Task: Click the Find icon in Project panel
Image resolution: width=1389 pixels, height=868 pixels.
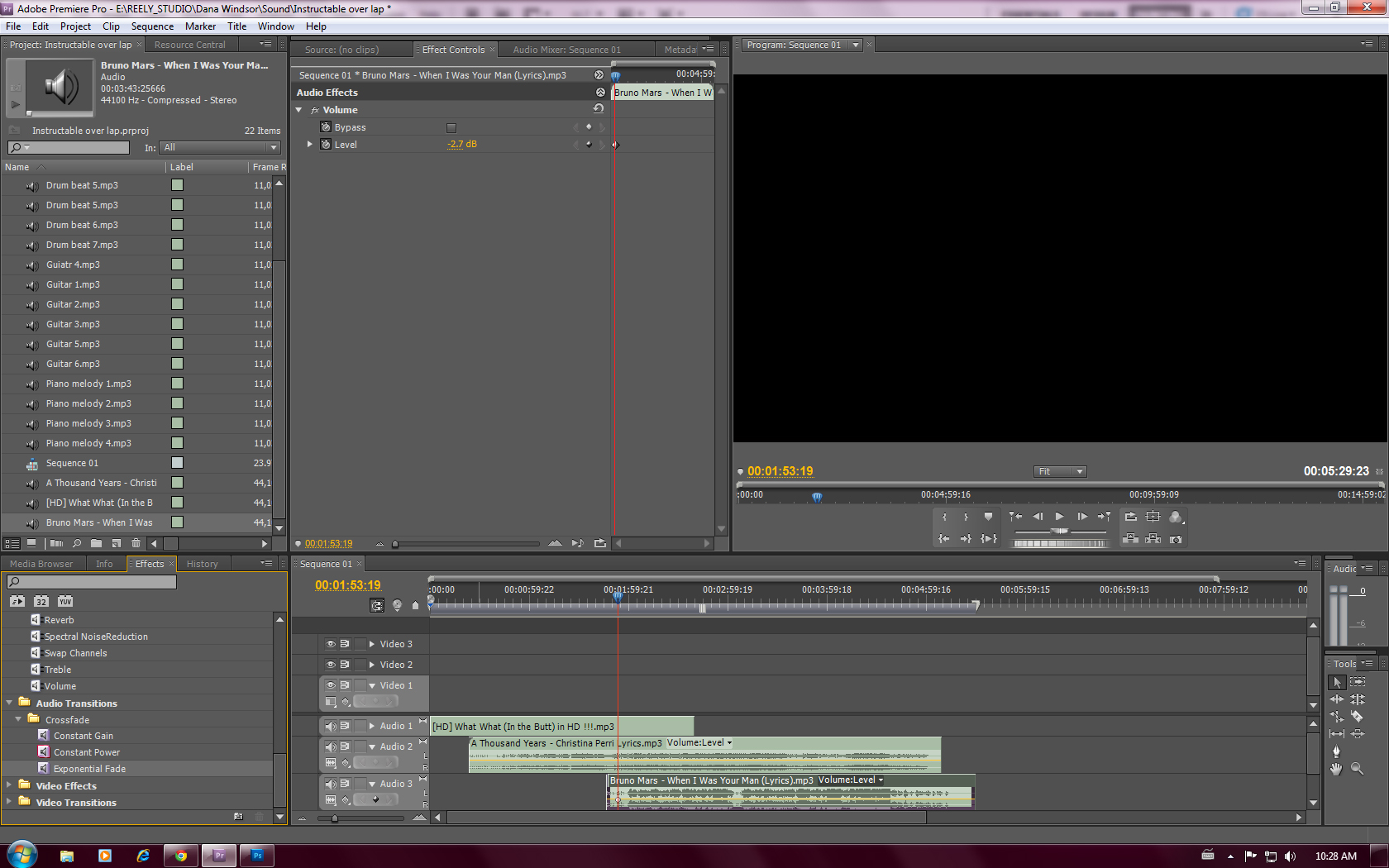Action: click(x=76, y=544)
